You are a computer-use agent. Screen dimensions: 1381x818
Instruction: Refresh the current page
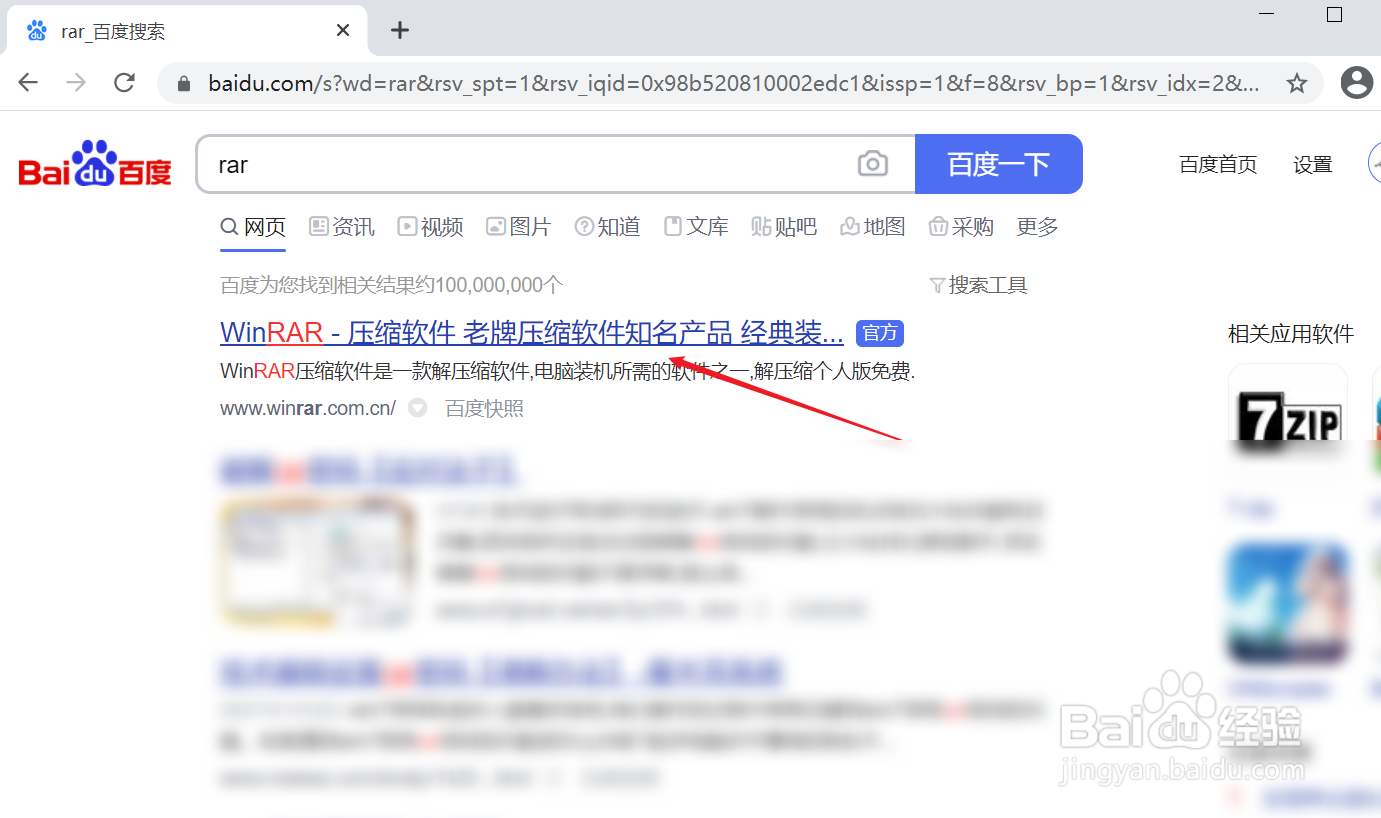click(124, 82)
